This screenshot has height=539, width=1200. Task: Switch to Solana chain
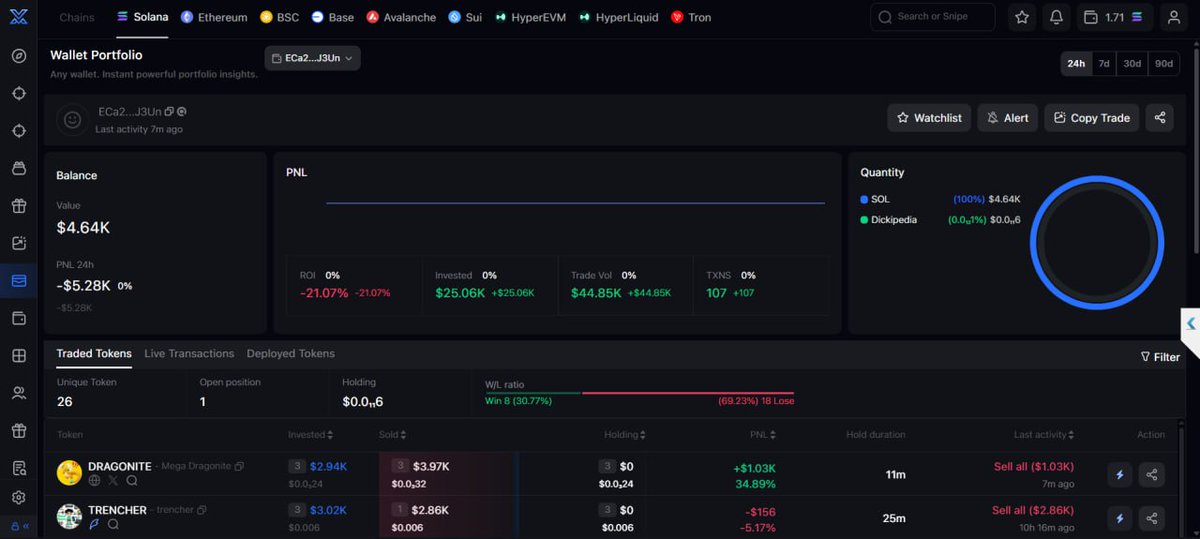(x=142, y=17)
